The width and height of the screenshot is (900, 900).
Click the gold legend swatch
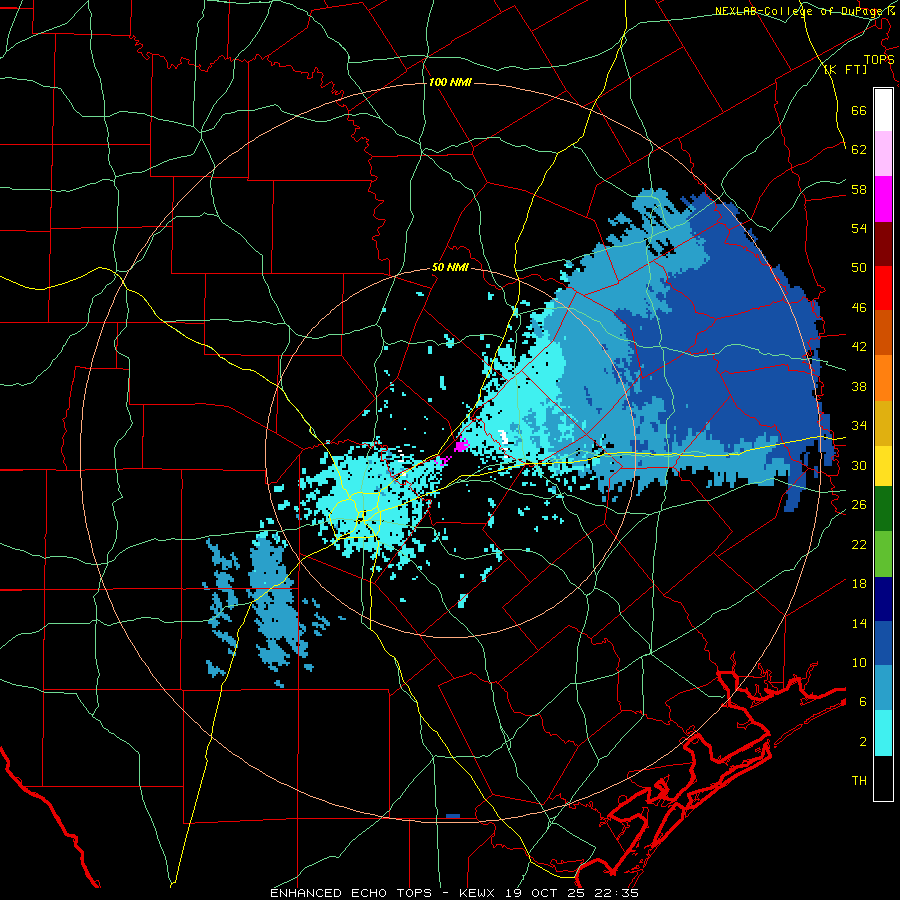click(883, 422)
